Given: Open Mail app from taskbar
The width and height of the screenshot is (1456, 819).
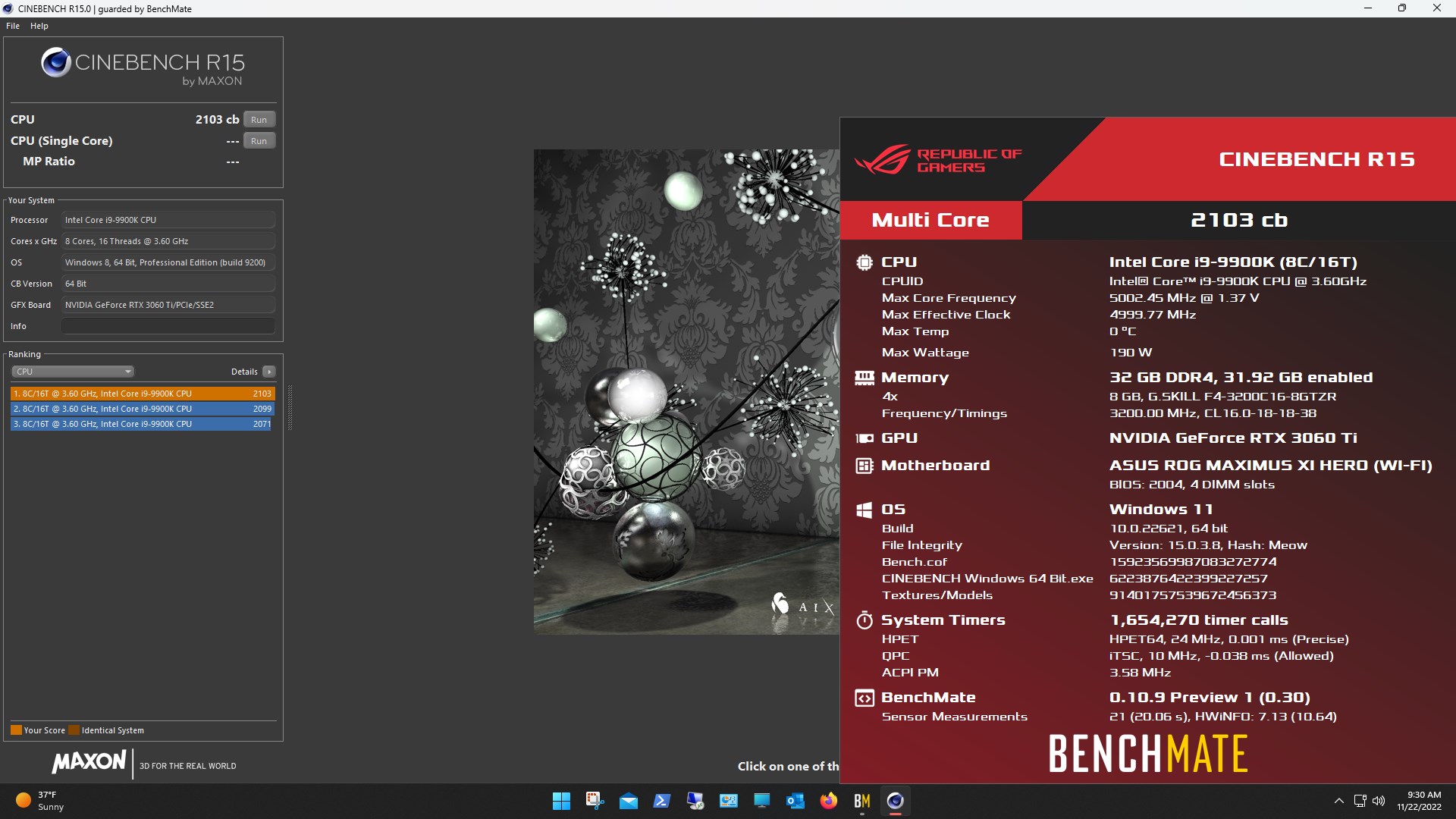Looking at the screenshot, I should [x=628, y=801].
